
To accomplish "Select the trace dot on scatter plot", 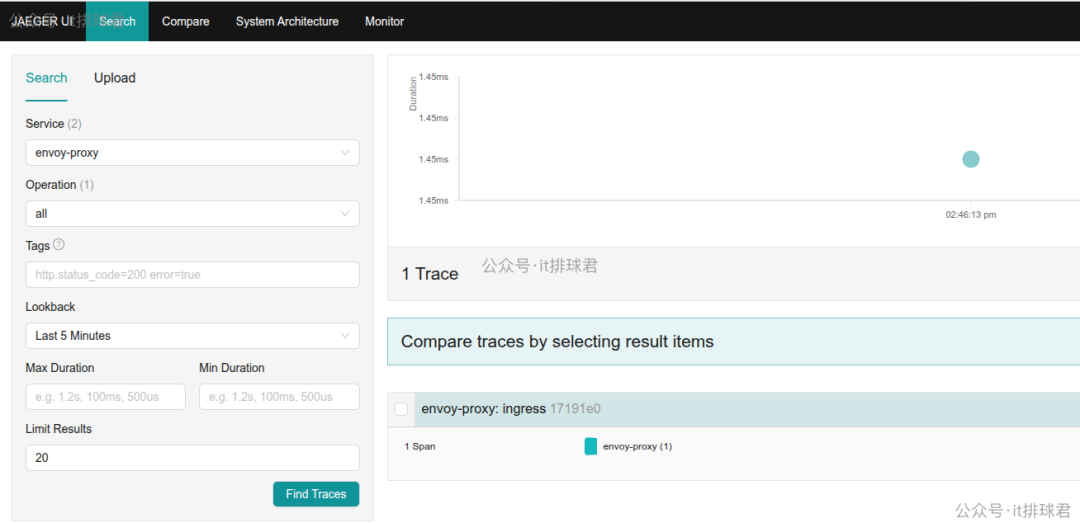I will [970, 159].
